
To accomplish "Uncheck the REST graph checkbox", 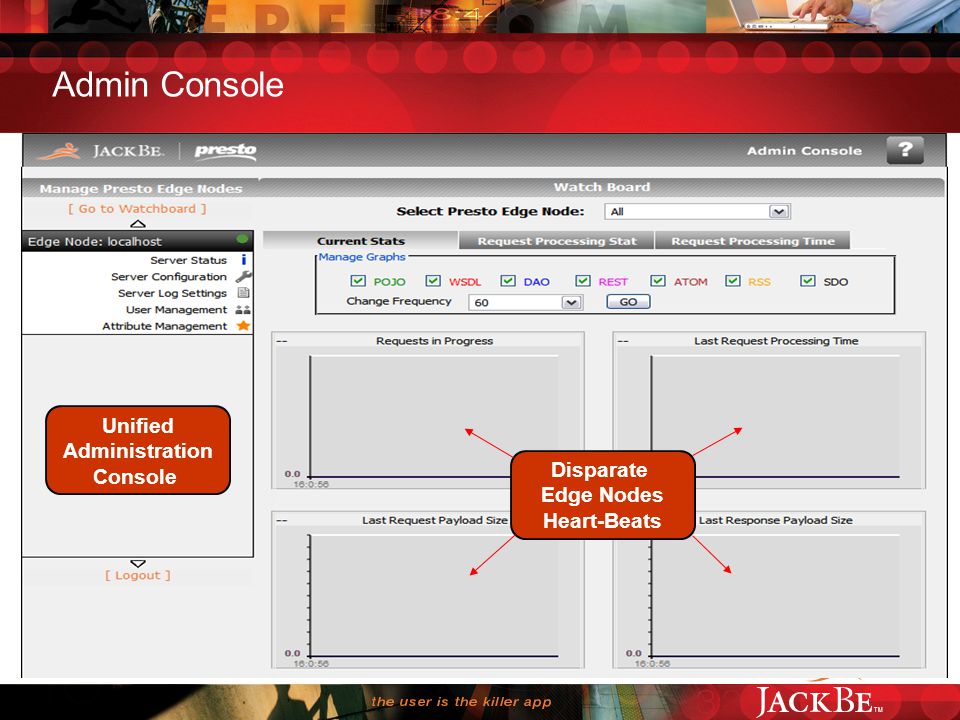I will pyautogui.click(x=583, y=281).
